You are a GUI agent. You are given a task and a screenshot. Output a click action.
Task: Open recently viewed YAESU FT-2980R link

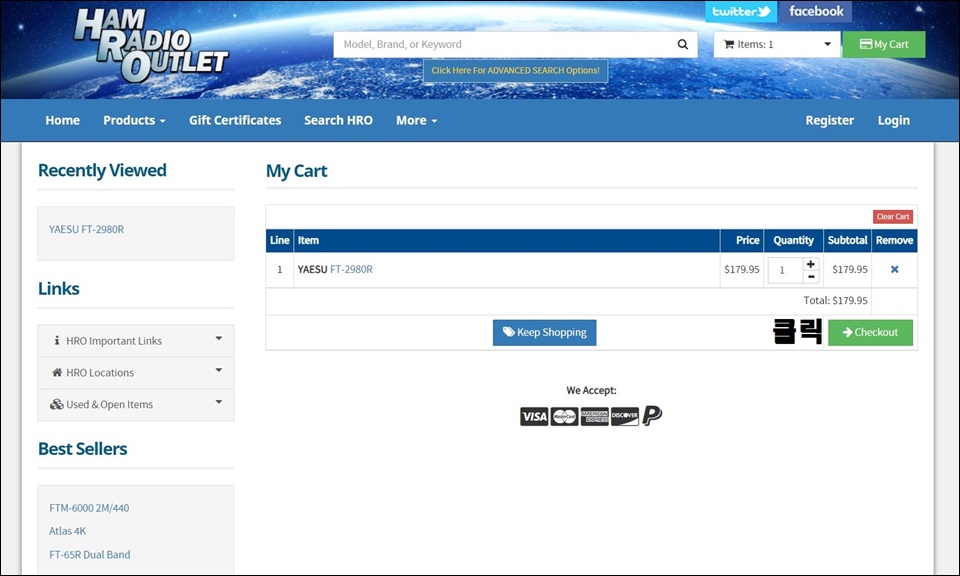click(86, 230)
